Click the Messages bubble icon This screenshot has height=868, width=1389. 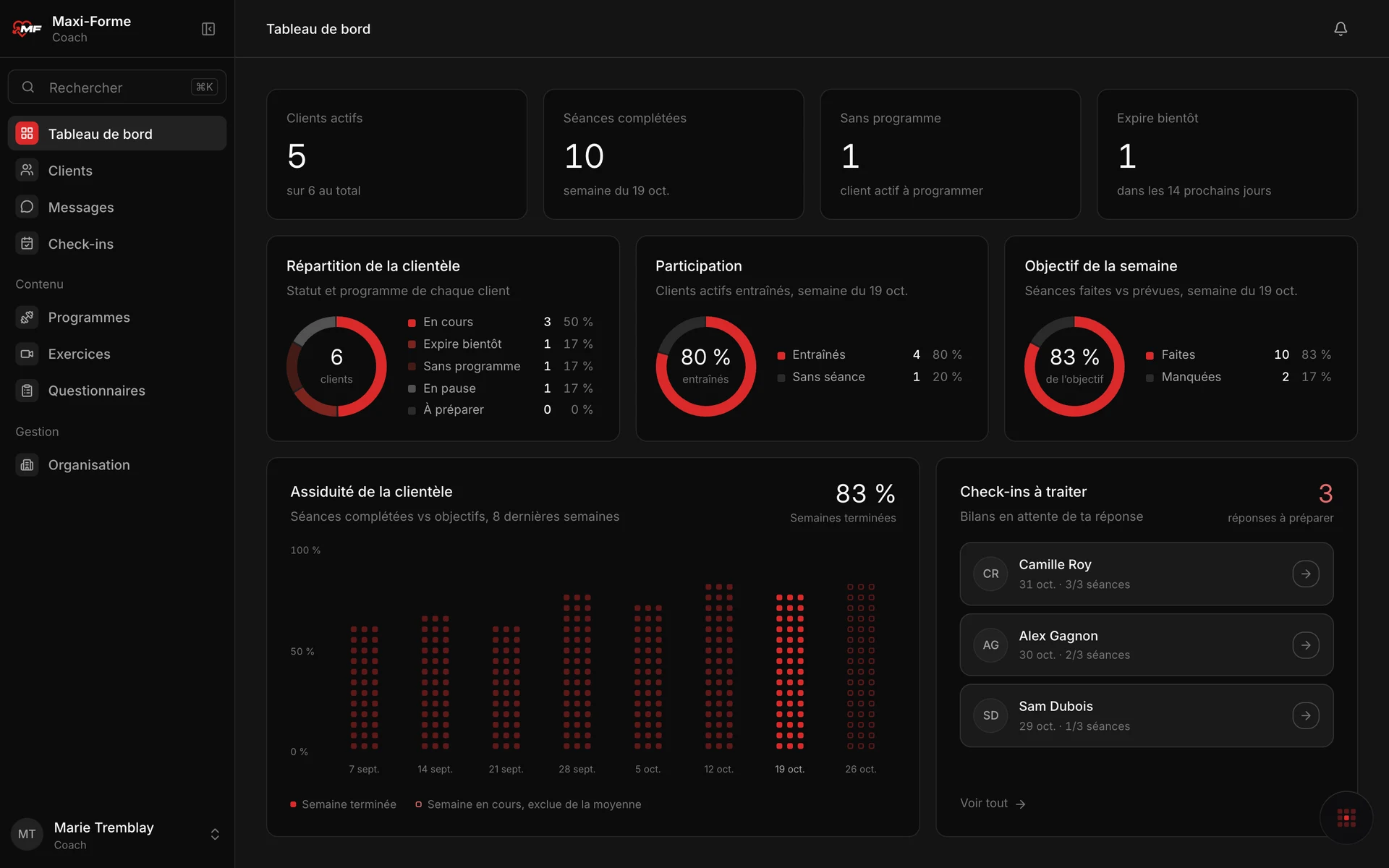point(27,207)
